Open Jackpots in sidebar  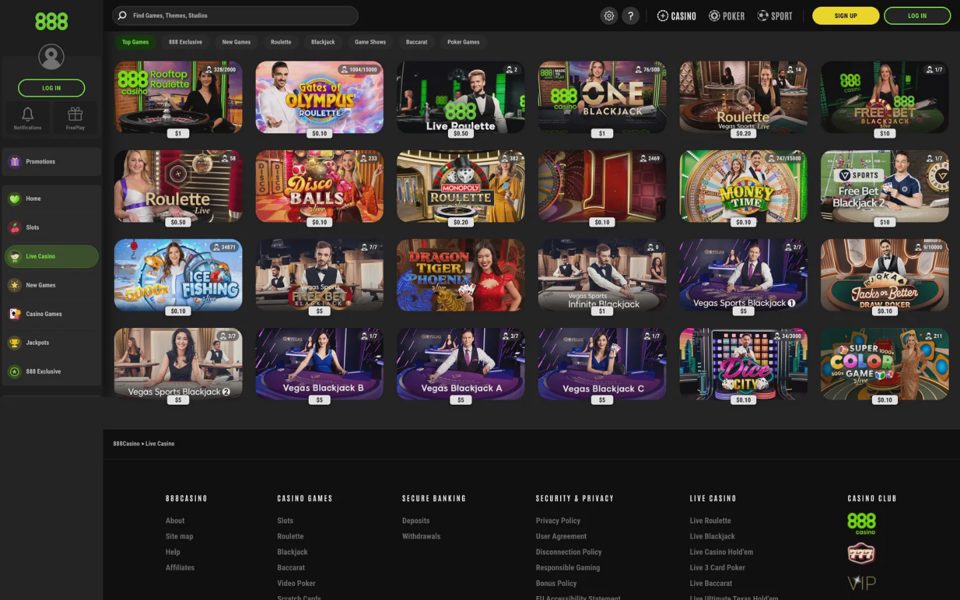point(51,342)
